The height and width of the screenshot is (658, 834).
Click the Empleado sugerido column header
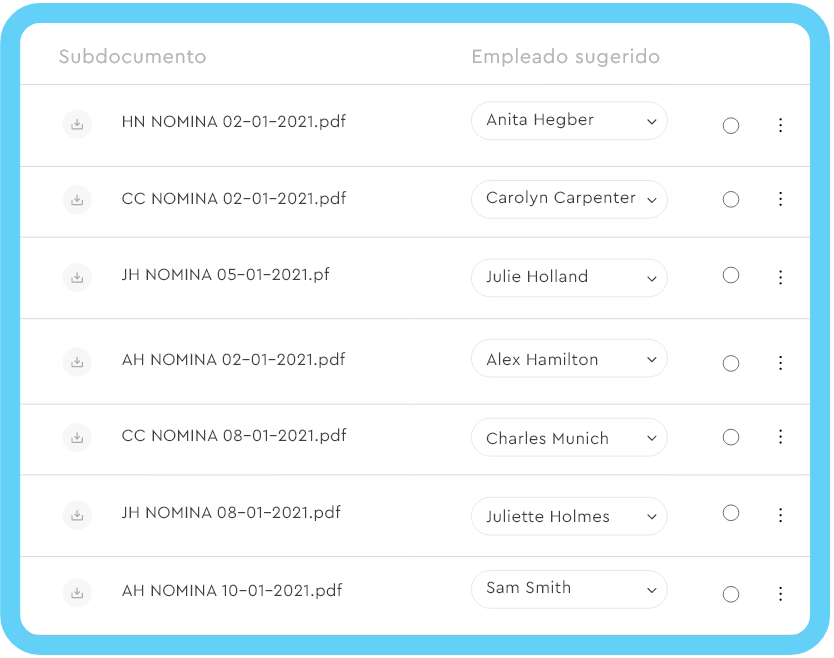[x=566, y=57]
